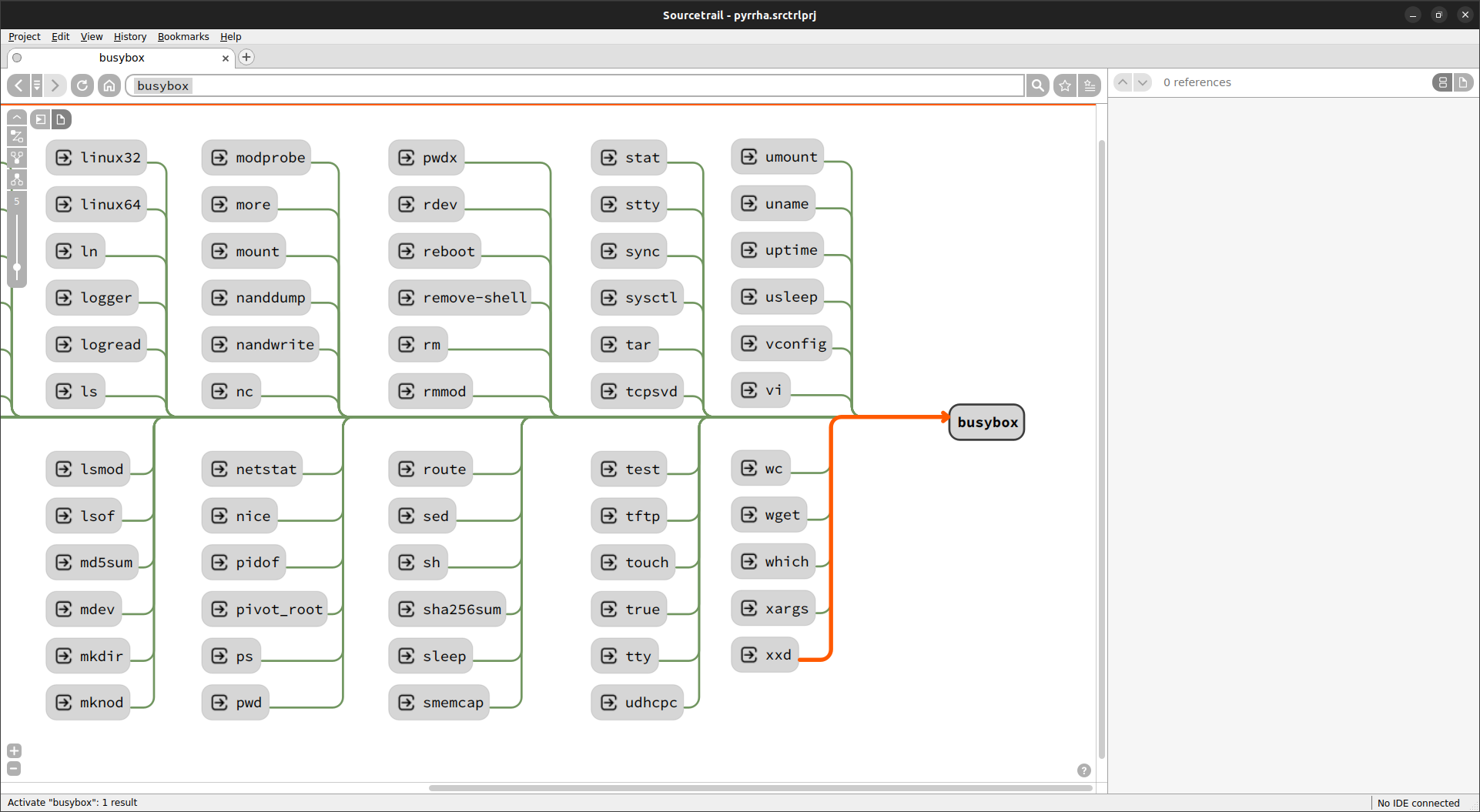Image resolution: width=1480 pixels, height=812 pixels.
Task: Zoom in the graph with the plus icon
Action: [14, 750]
